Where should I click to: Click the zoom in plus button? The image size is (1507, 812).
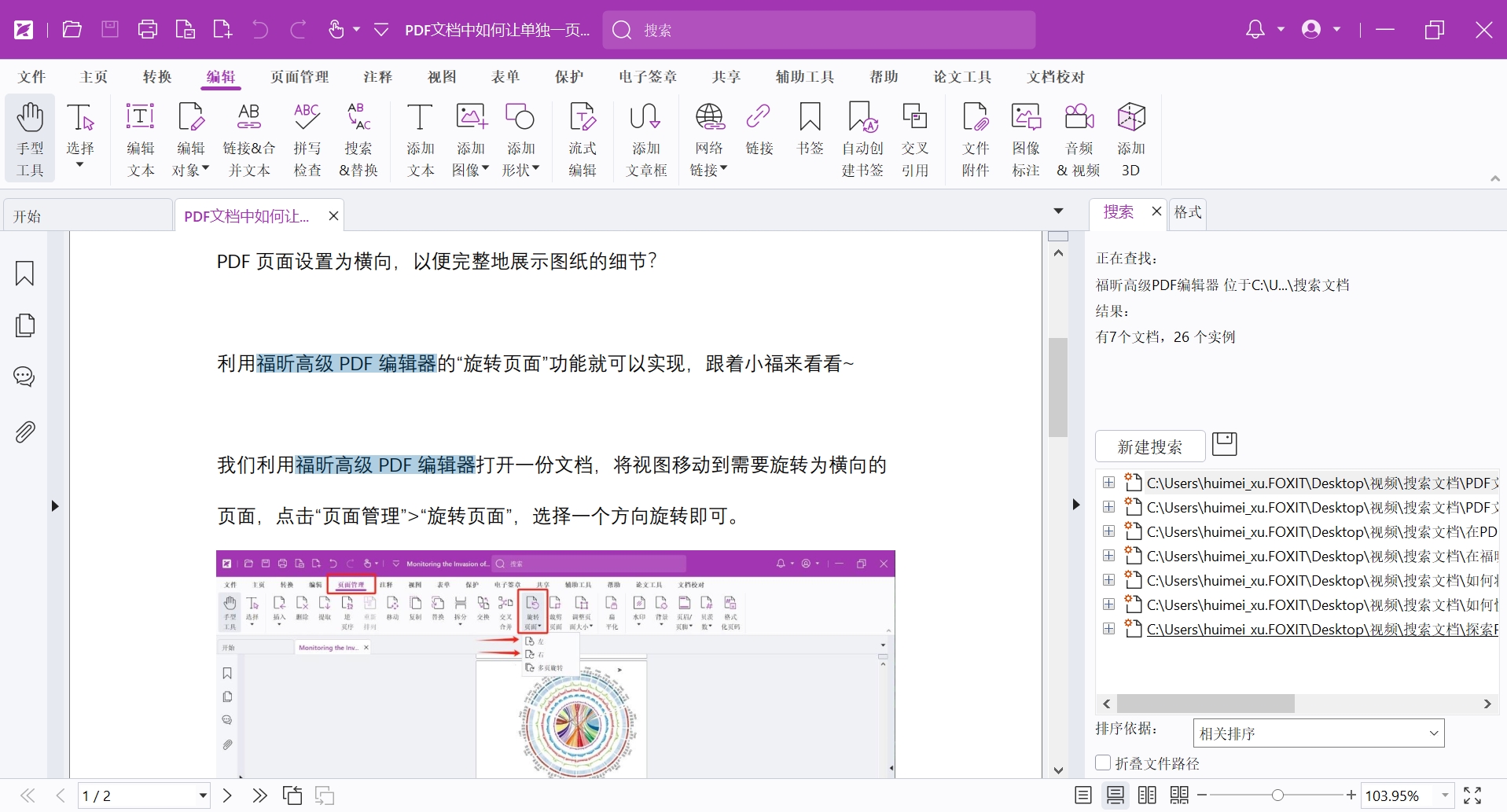click(x=1351, y=795)
